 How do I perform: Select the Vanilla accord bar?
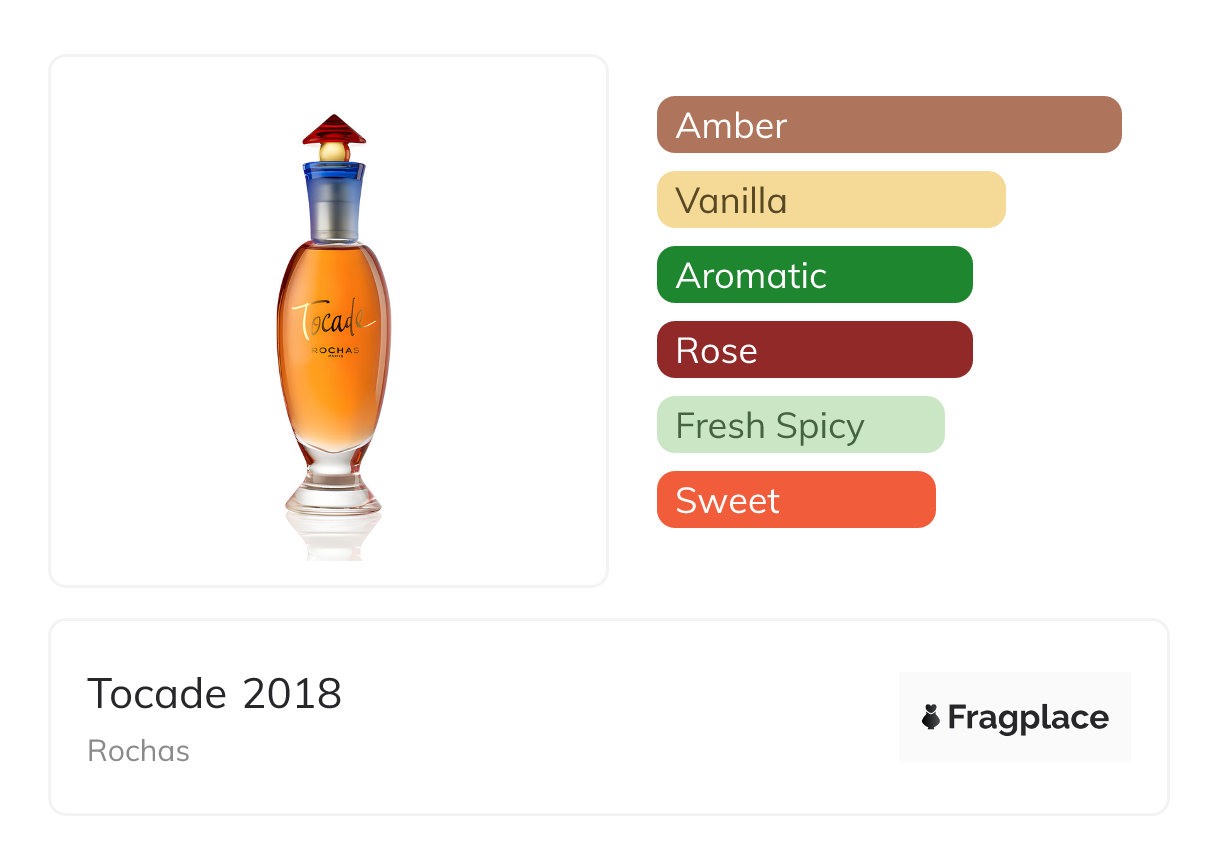[x=830, y=200]
